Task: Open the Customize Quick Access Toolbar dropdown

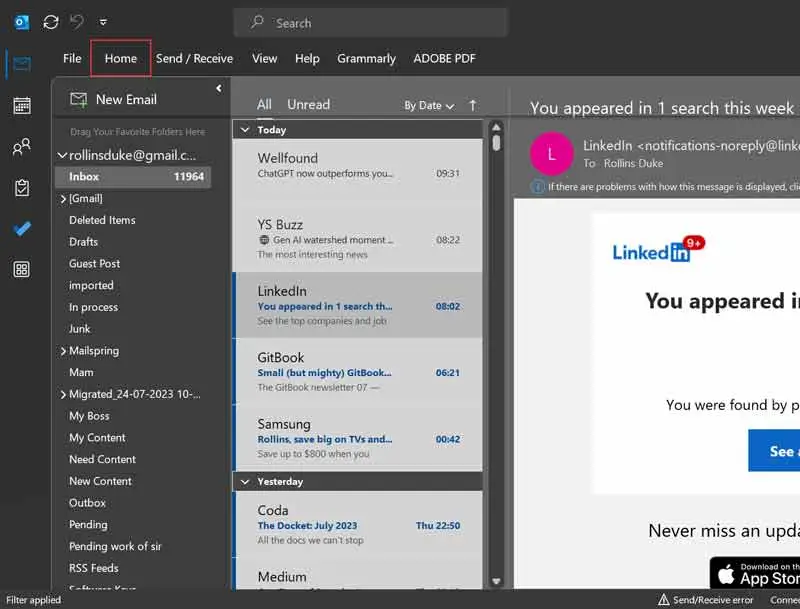Action: 103,22
